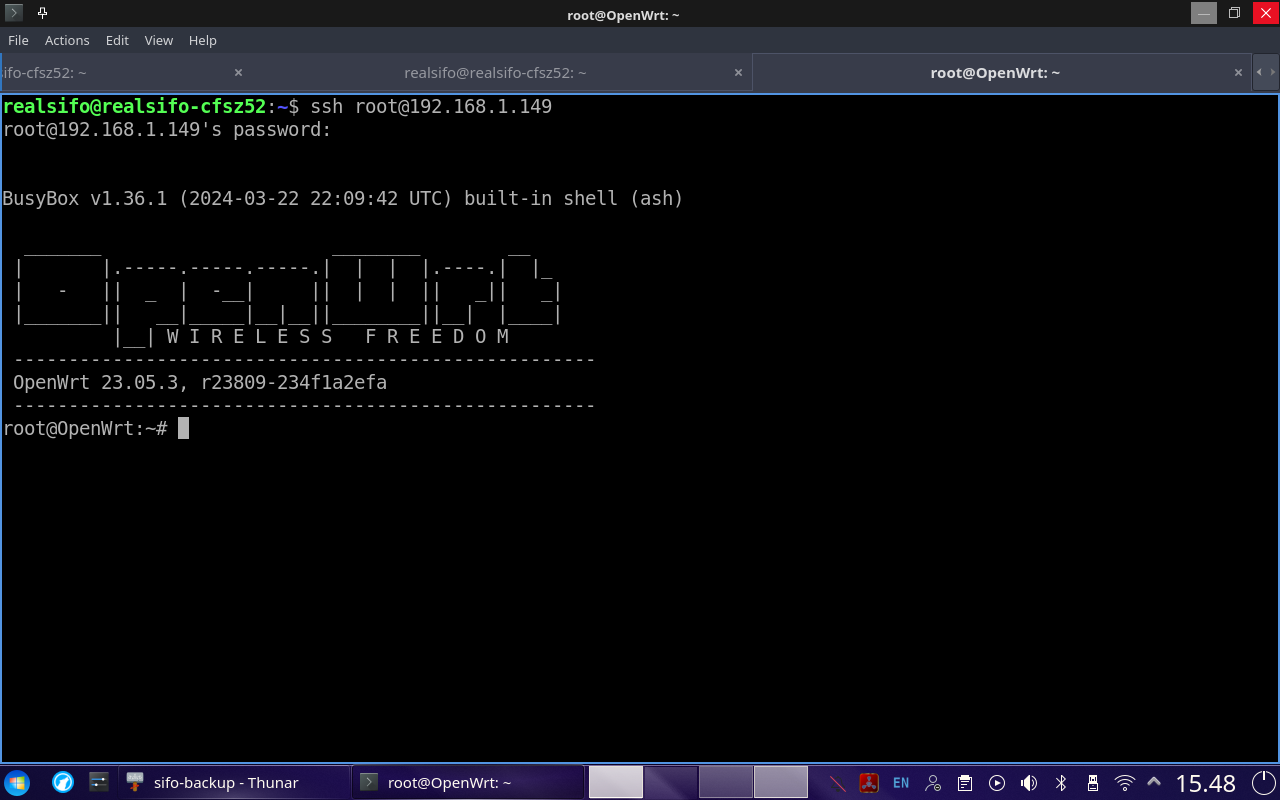Screen dimensions: 1280x800
Task: Close the terminal window
Action: [x=1265, y=13]
